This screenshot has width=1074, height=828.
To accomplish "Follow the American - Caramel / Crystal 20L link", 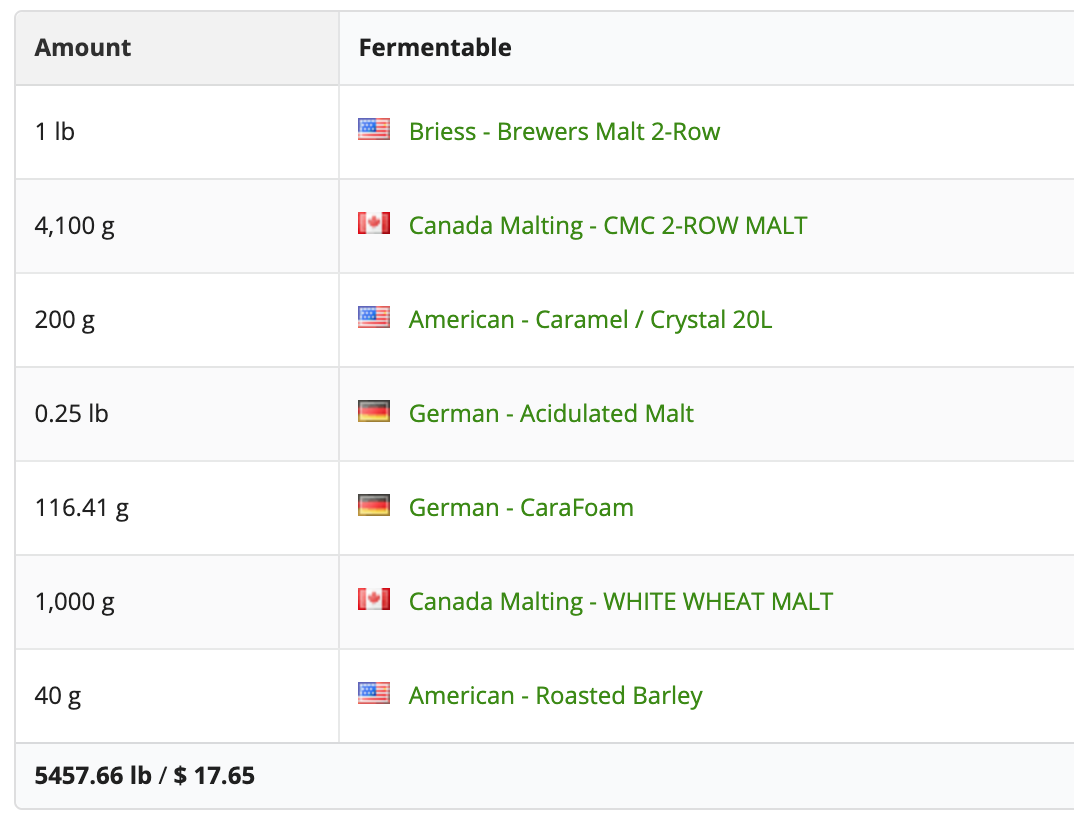I will pyautogui.click(x=590, y=320).
